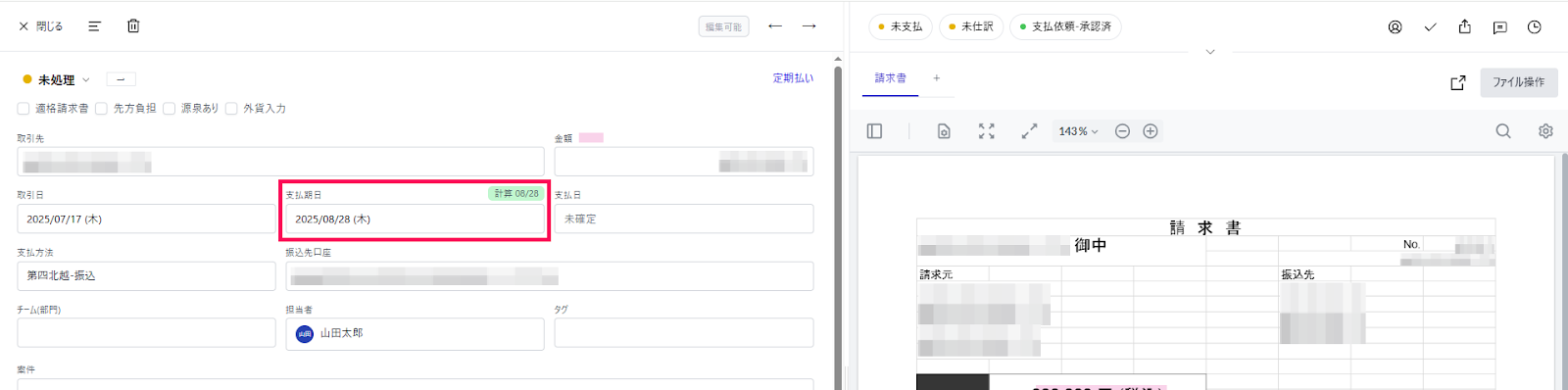
Task: Click the dash button next to 未処理
Action: tap(121, 79)
